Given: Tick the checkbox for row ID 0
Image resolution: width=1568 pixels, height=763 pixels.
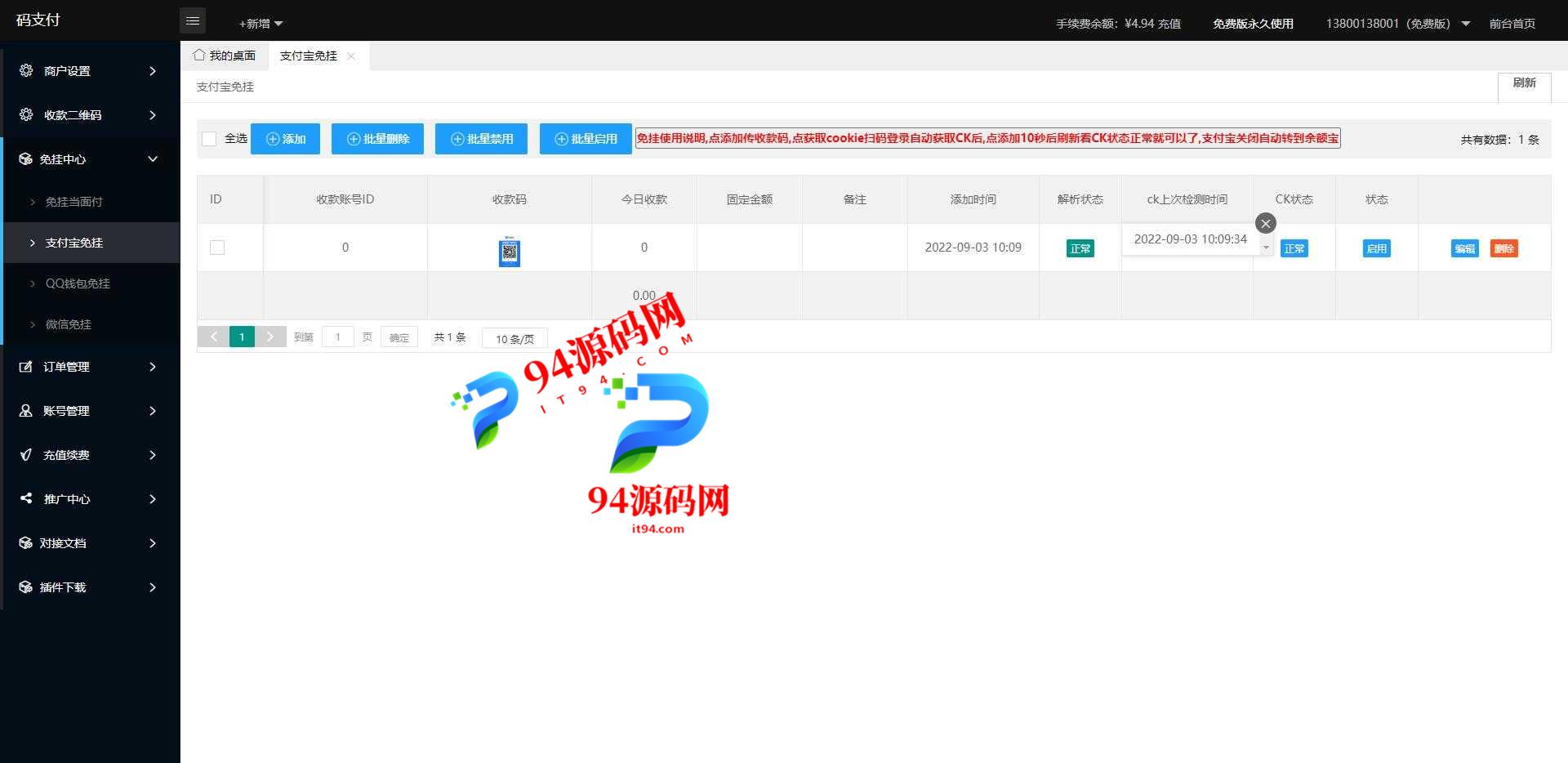Looking at the screenshot, I should coord(217,248).
